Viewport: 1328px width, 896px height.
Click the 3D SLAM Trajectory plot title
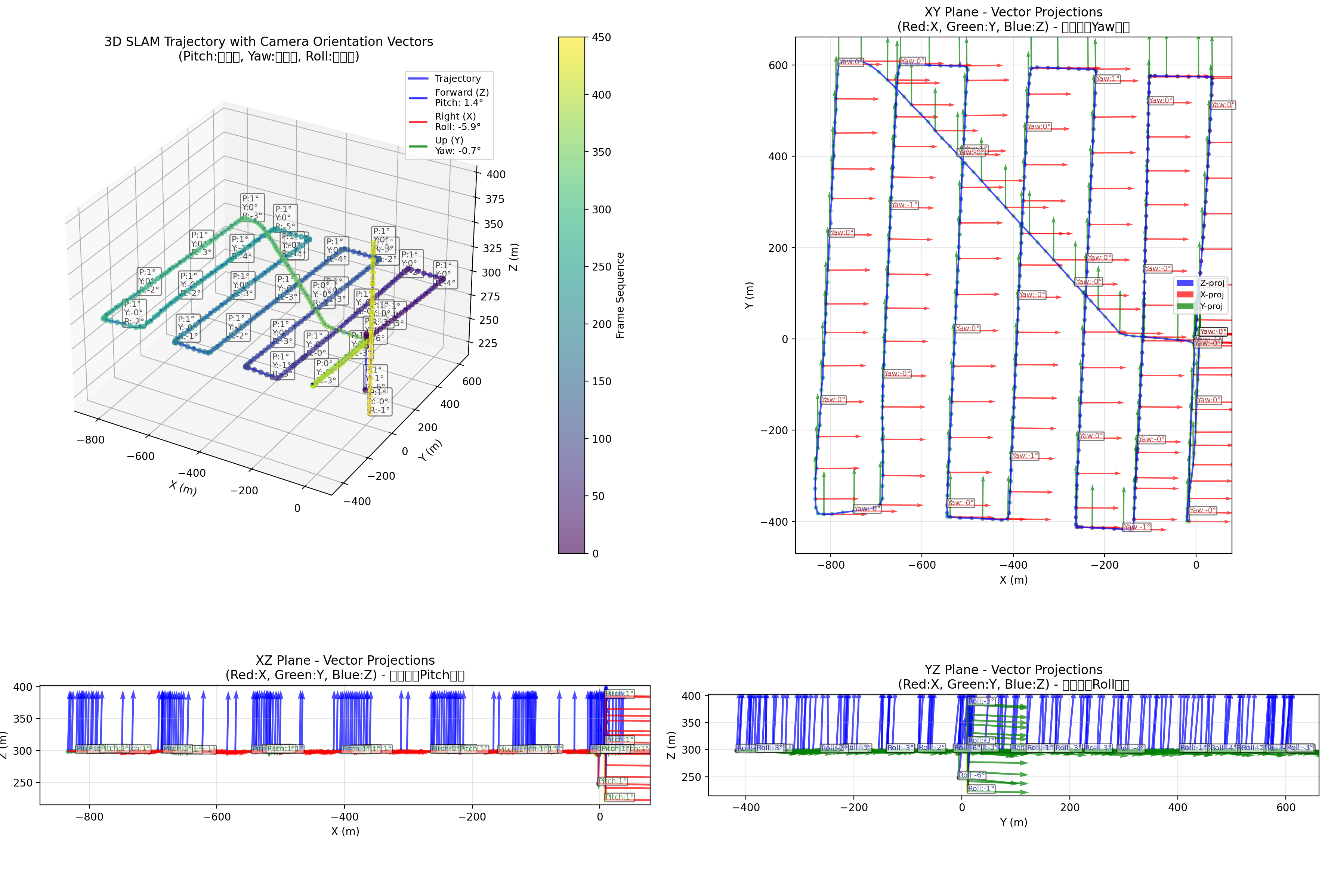[x=269, y=42]
